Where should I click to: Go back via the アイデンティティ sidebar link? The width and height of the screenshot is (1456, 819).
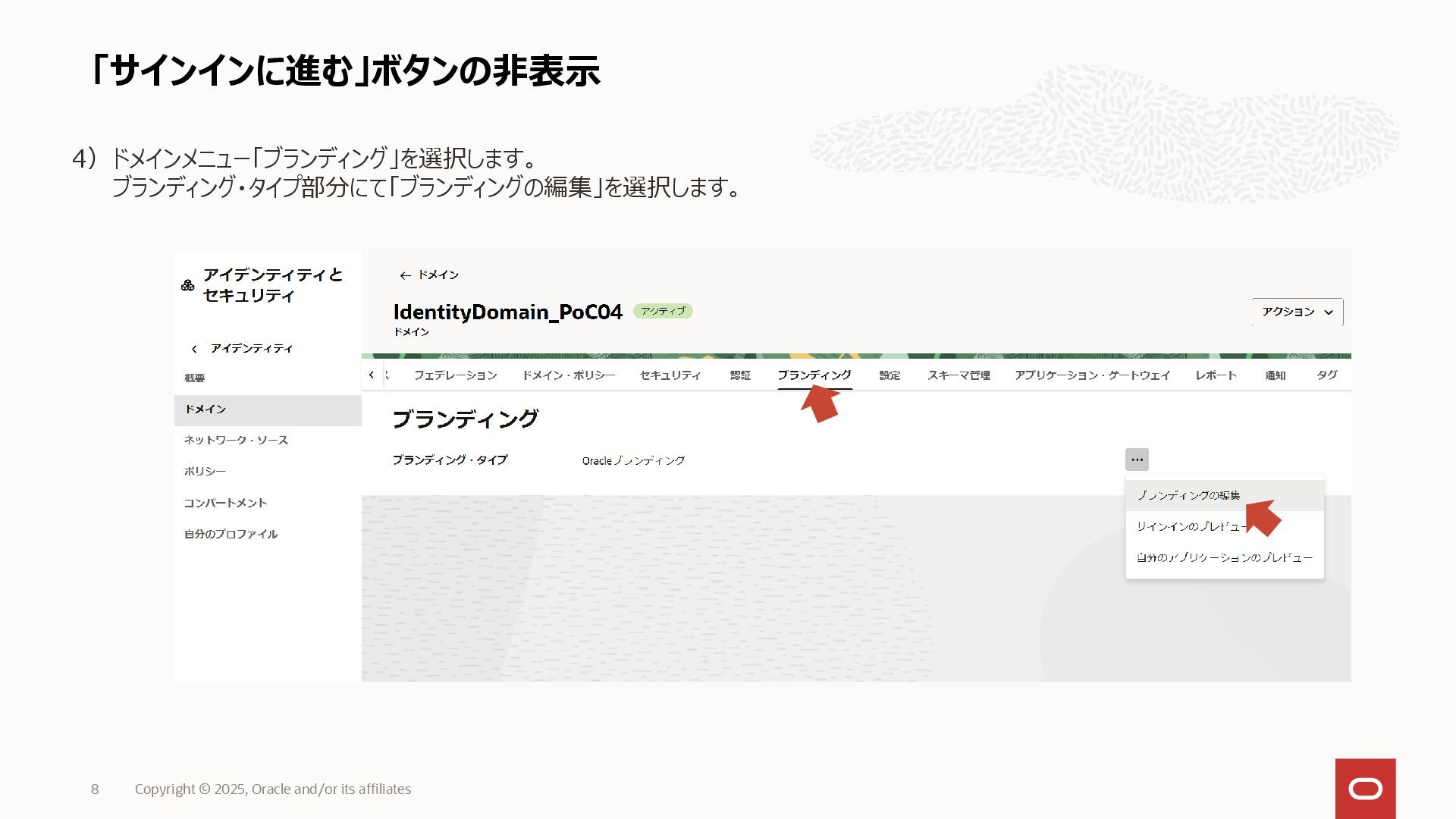[x=252, y=349]
